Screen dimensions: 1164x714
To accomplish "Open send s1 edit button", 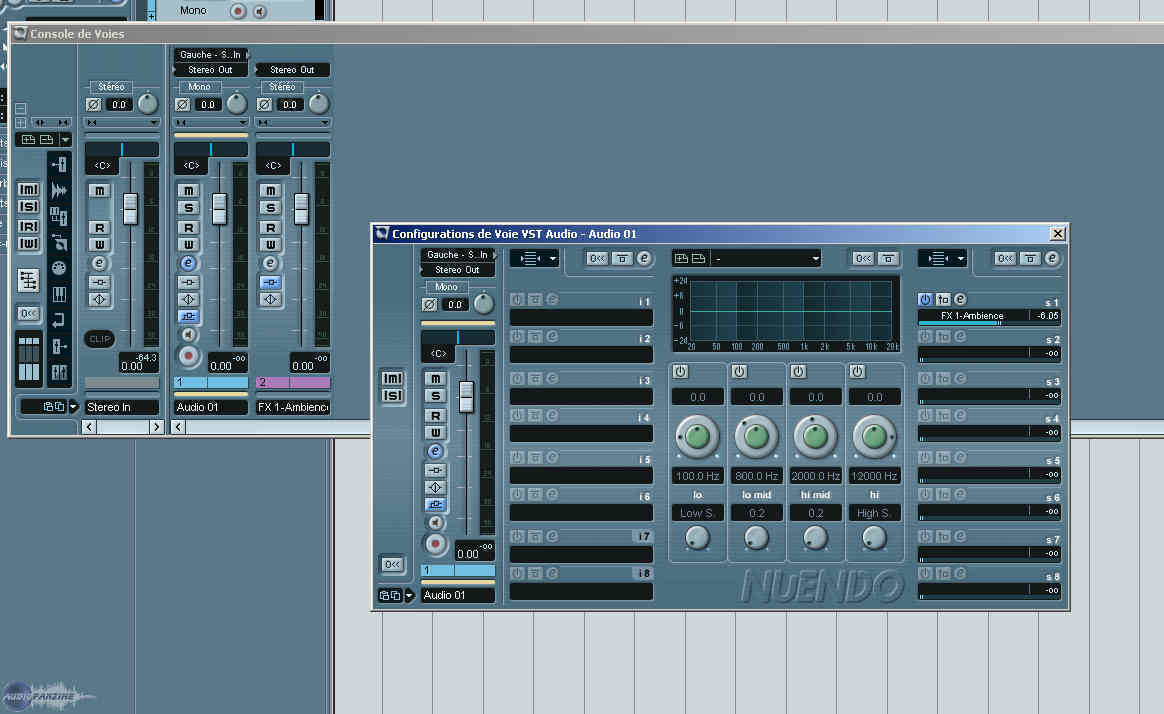I will tap(960, 299).
